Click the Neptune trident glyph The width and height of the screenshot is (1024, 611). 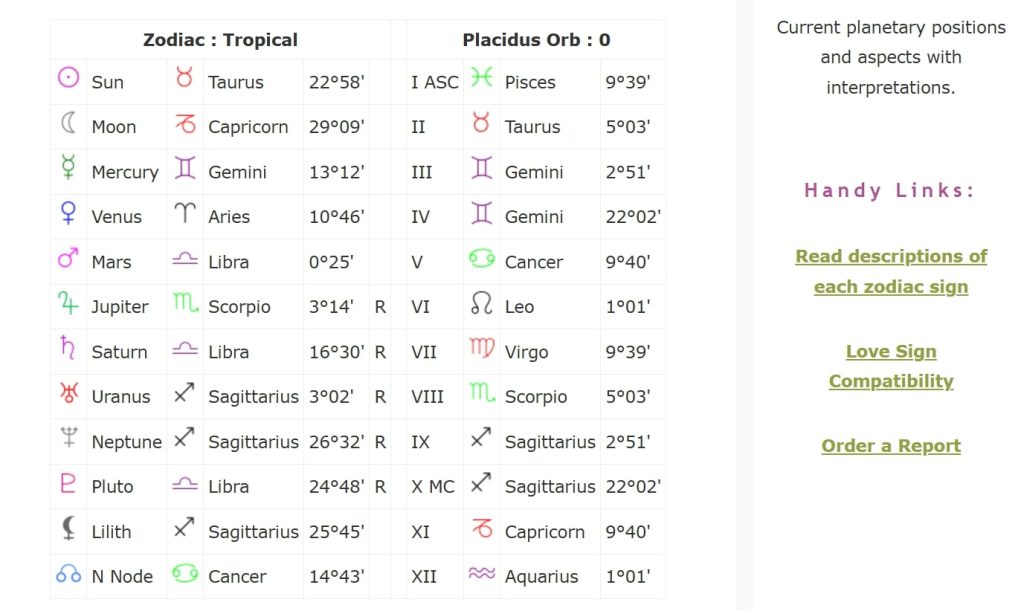[68, 438]
